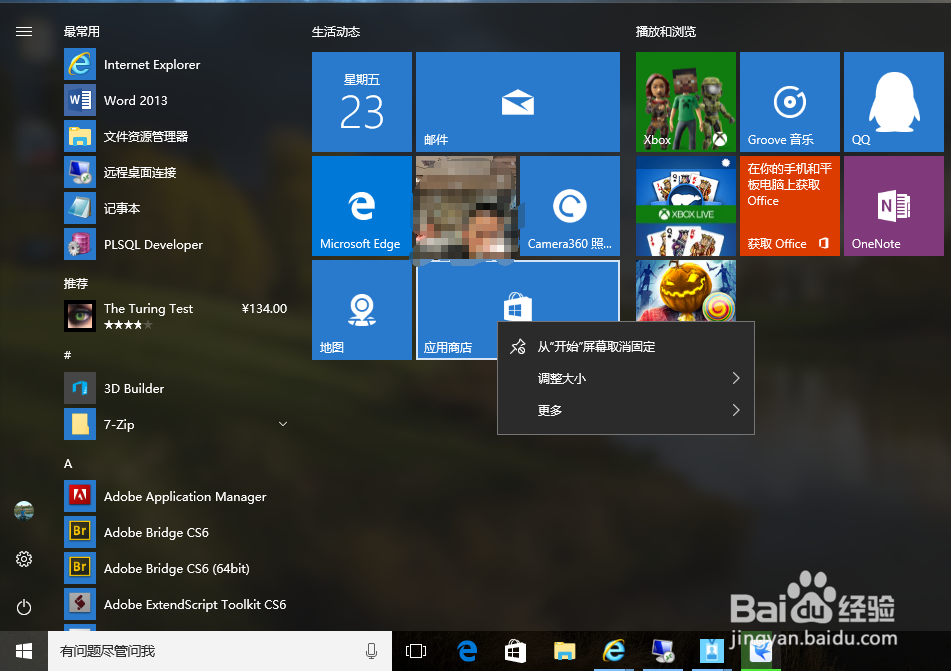Open Settings gear in Start menu
This screenshot has width=951, height=671.
click(24, 559)
